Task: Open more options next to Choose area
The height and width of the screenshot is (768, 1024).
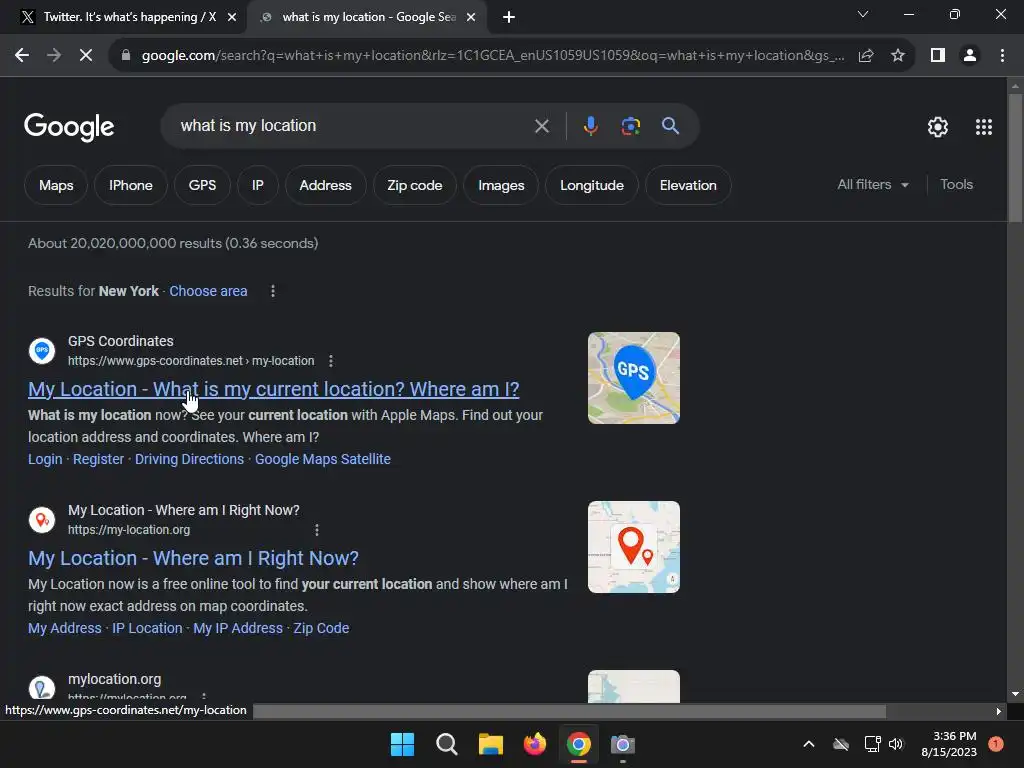Action: pos(273,291)
